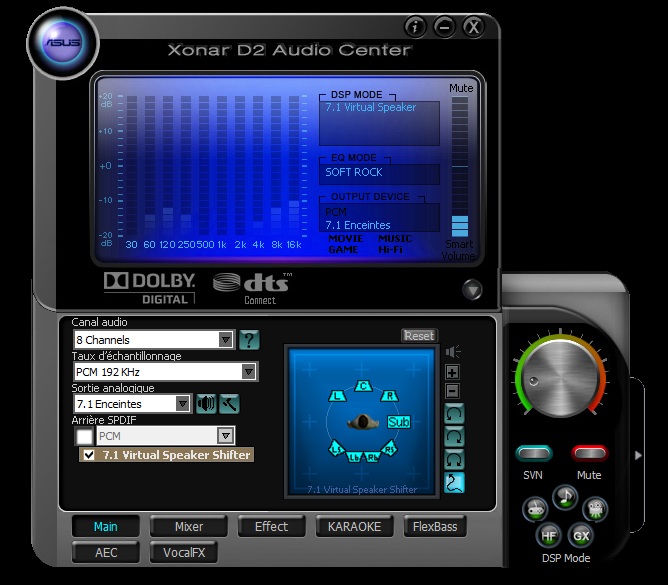Open the Arrière SPDIF PCM dropdown

[166, 436]
